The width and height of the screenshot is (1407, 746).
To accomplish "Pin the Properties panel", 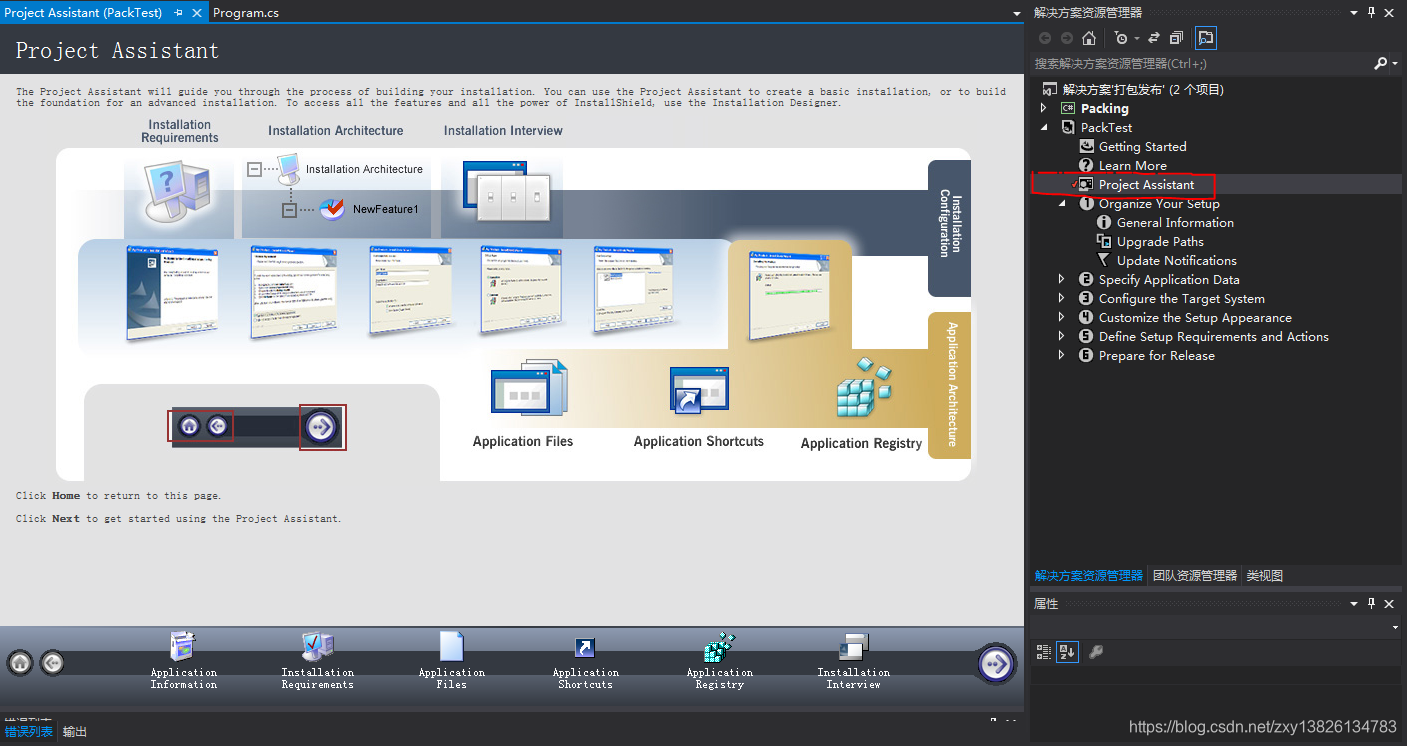I will (x=1371, y=604).
